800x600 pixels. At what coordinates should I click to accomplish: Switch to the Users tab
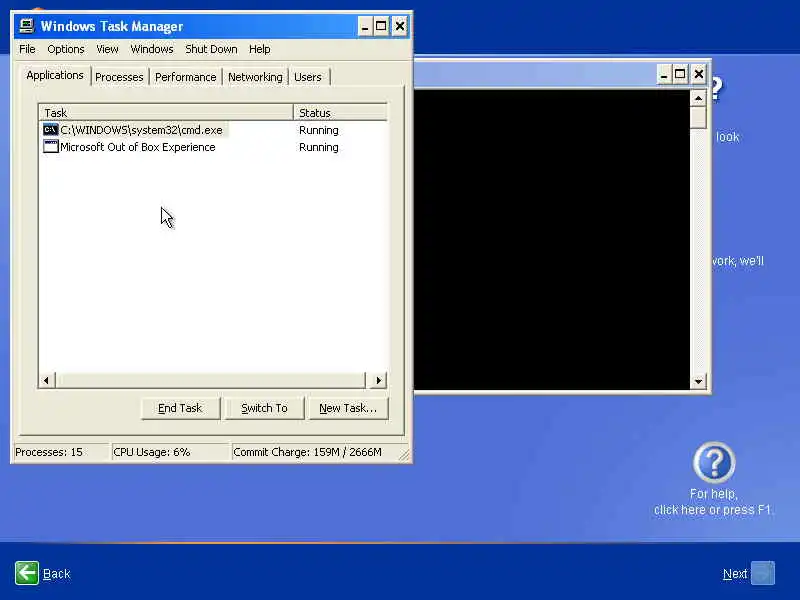tap(308, 77)
